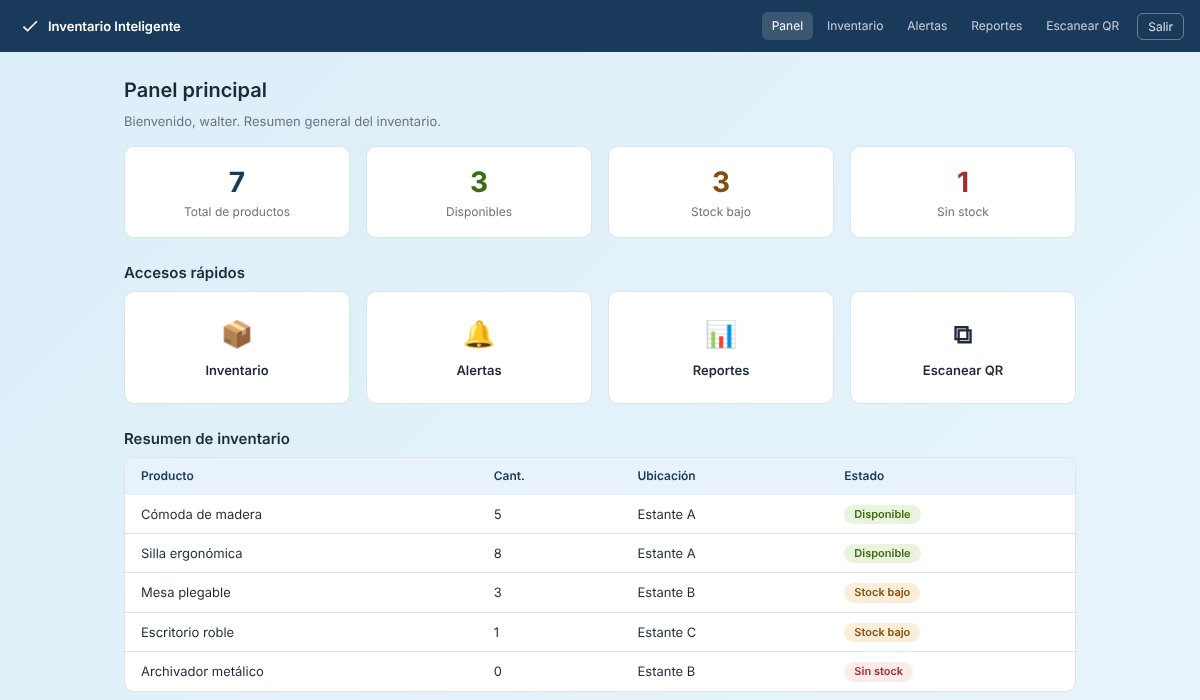This screenshot has height=700, width=1200.
Task: Select the Cómoda de madera product name
Action: click(201, 515)
